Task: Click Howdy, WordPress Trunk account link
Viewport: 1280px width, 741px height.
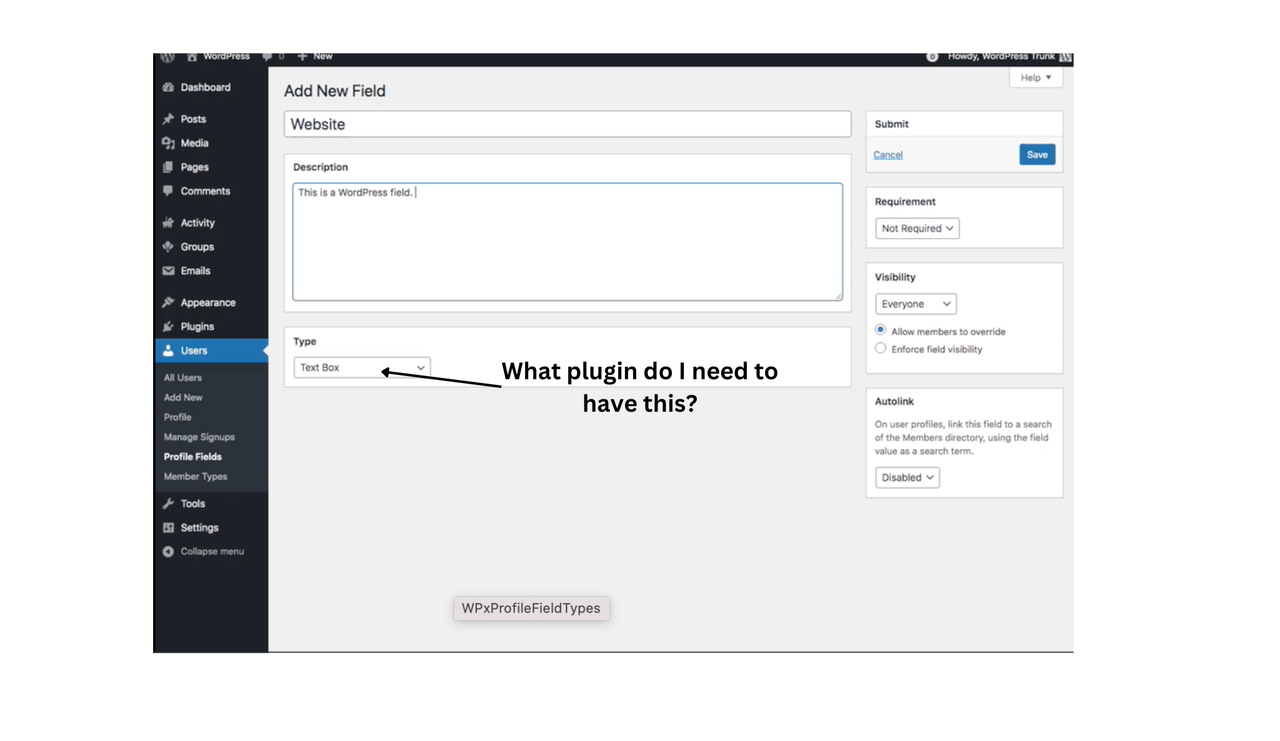Action: coord(1001,57)
